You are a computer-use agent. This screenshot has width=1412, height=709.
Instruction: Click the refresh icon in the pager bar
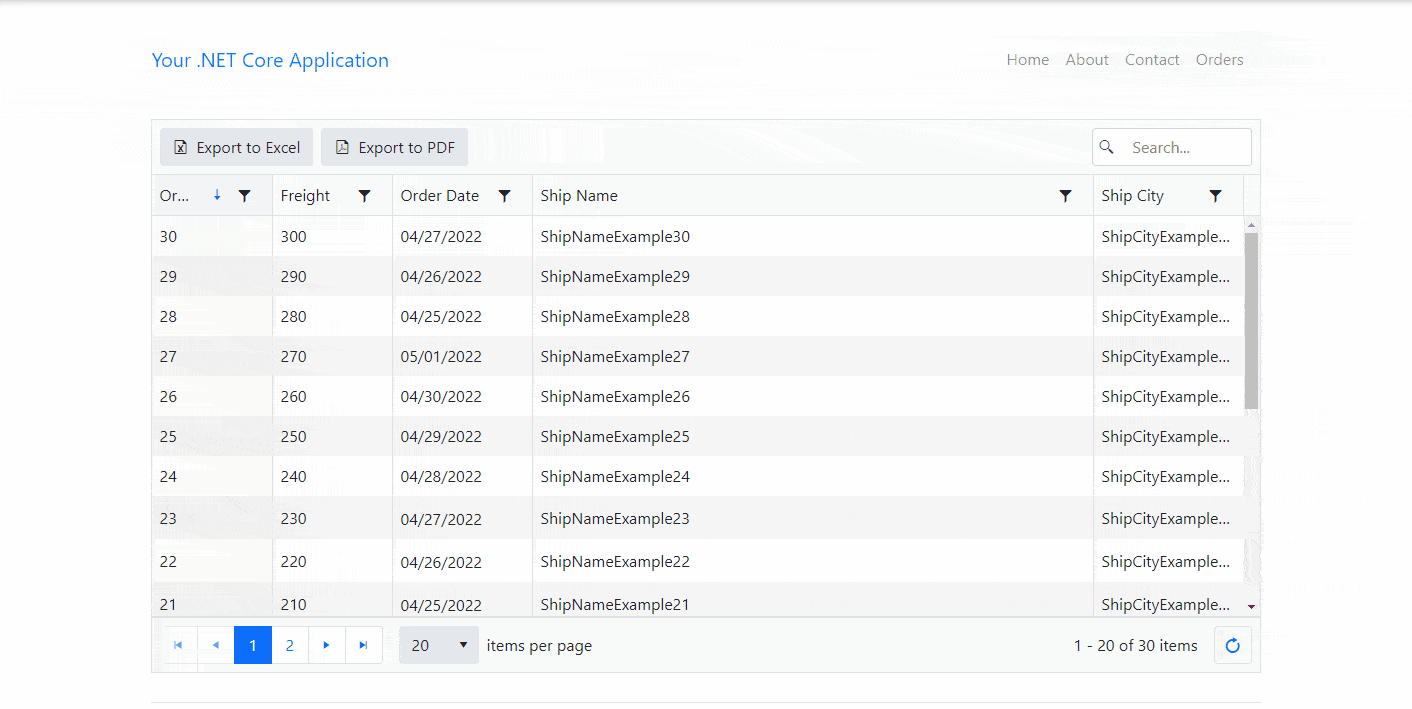tap(1232, 645)
